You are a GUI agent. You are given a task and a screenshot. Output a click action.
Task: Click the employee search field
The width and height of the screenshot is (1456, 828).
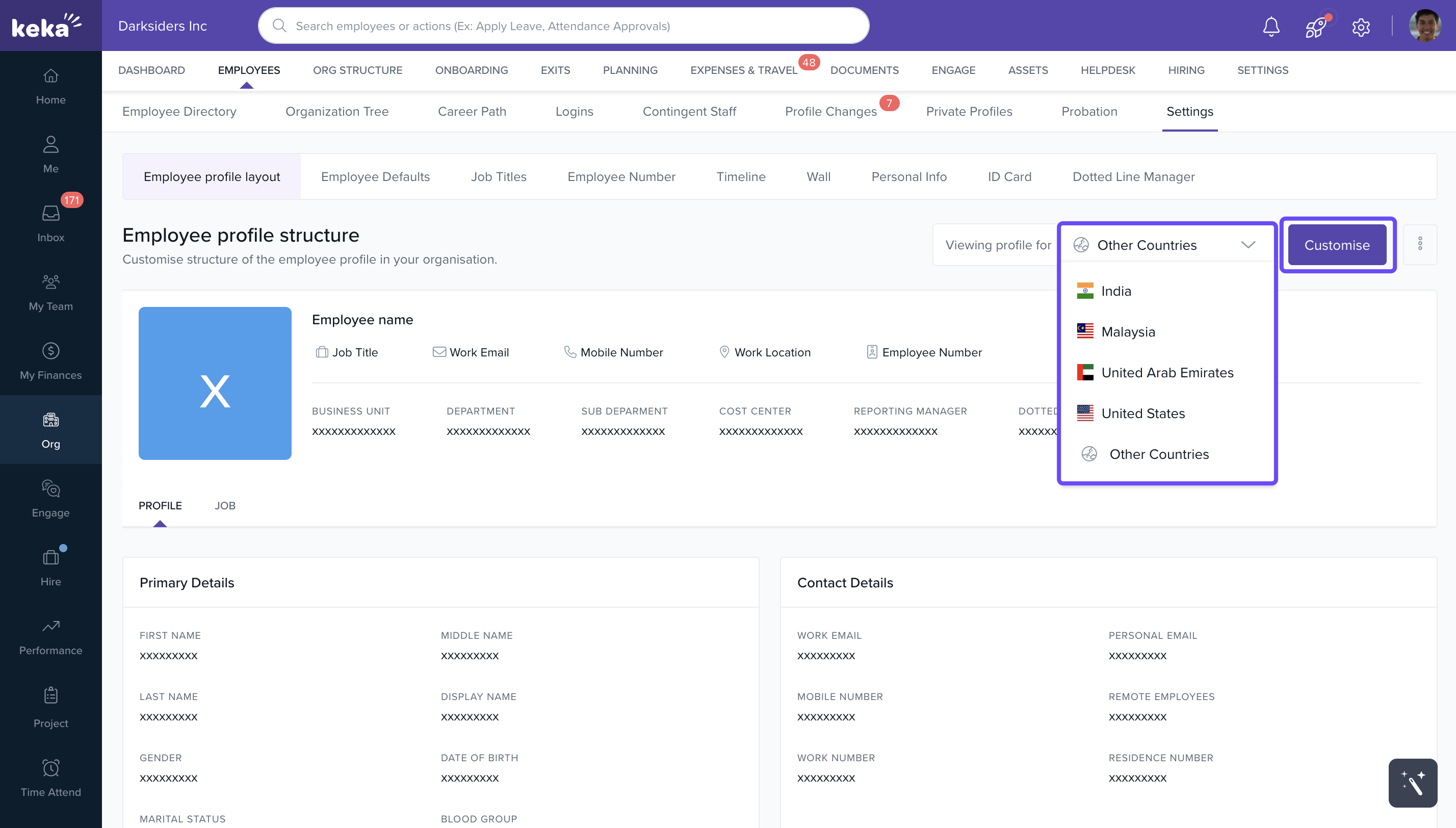(x=563, y=26)
